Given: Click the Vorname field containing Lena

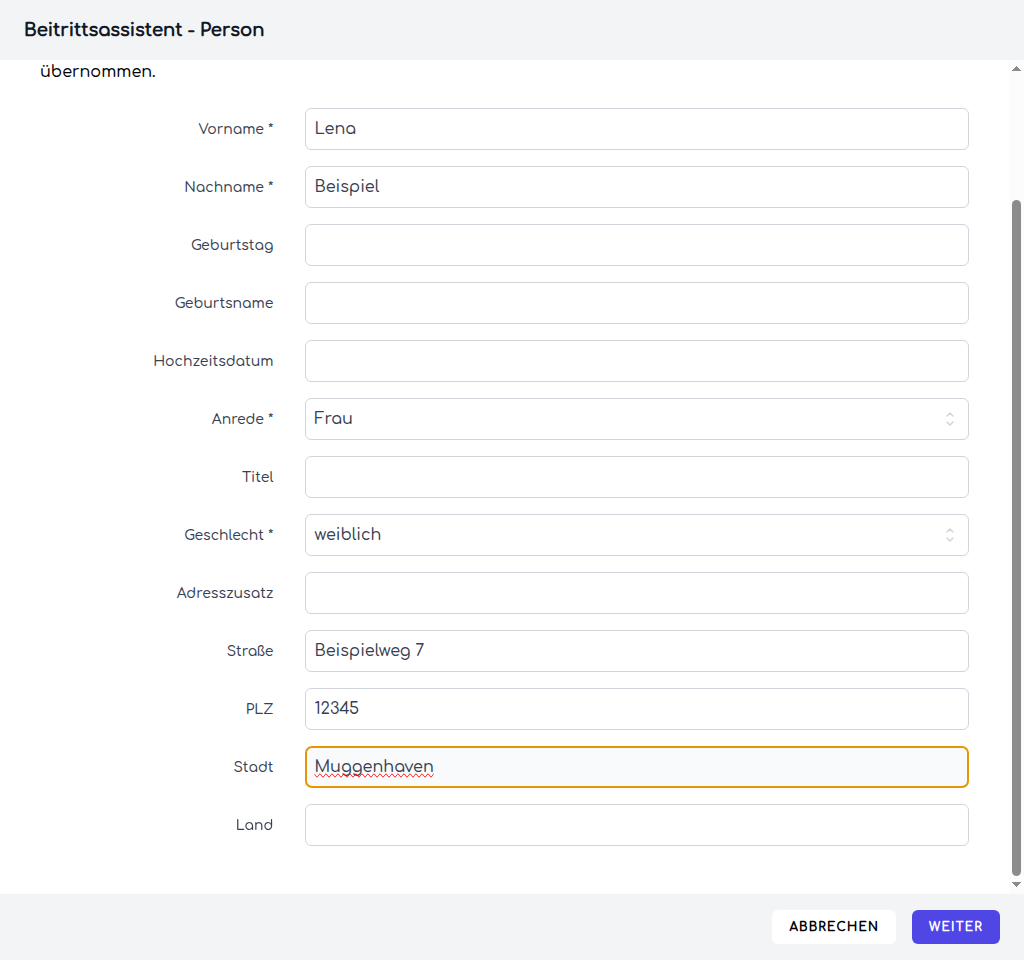Looking at the screenshot, I should [x=637, y=129].
